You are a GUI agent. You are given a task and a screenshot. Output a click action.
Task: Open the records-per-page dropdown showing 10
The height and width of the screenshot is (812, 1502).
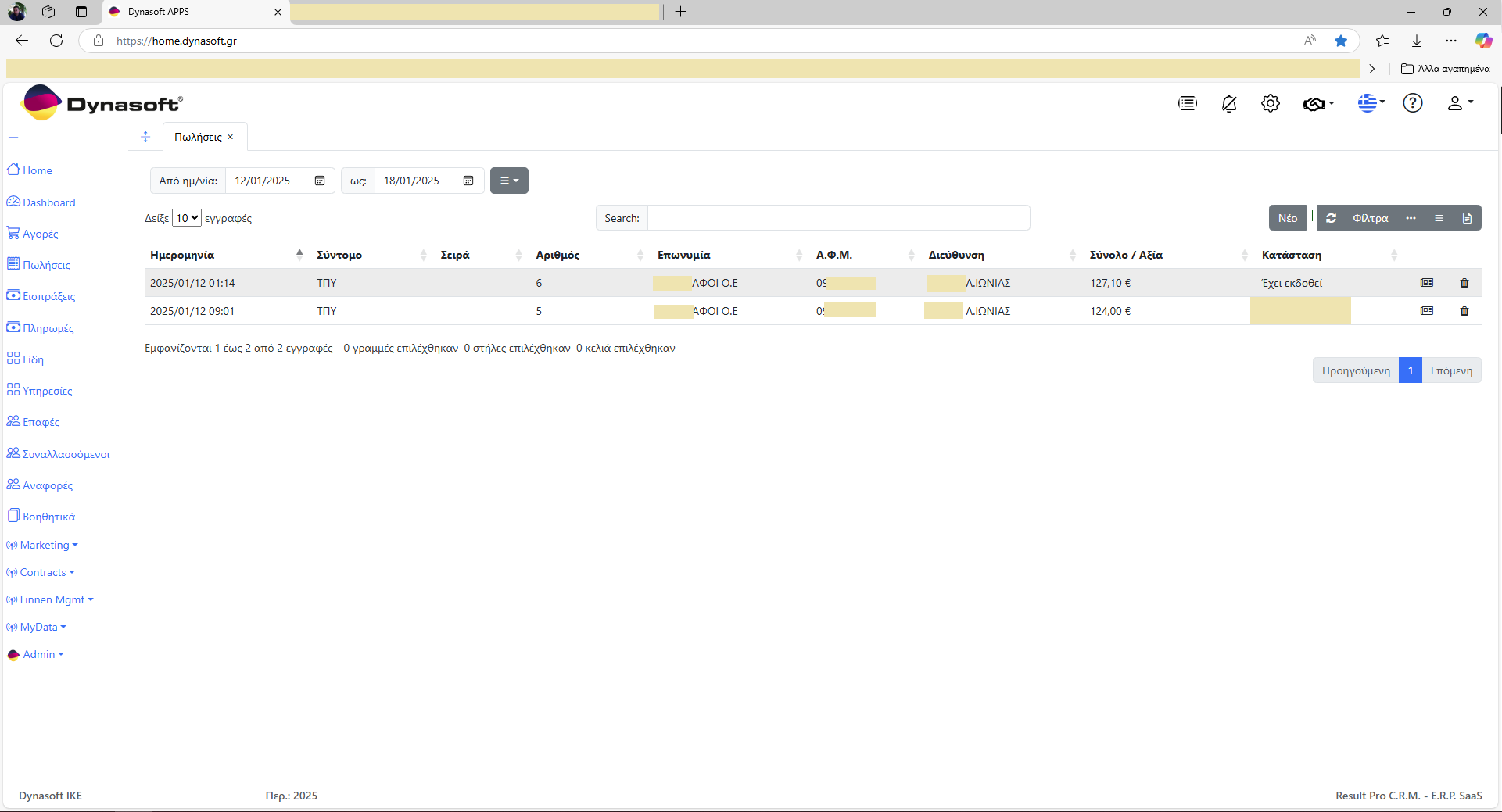187,218
